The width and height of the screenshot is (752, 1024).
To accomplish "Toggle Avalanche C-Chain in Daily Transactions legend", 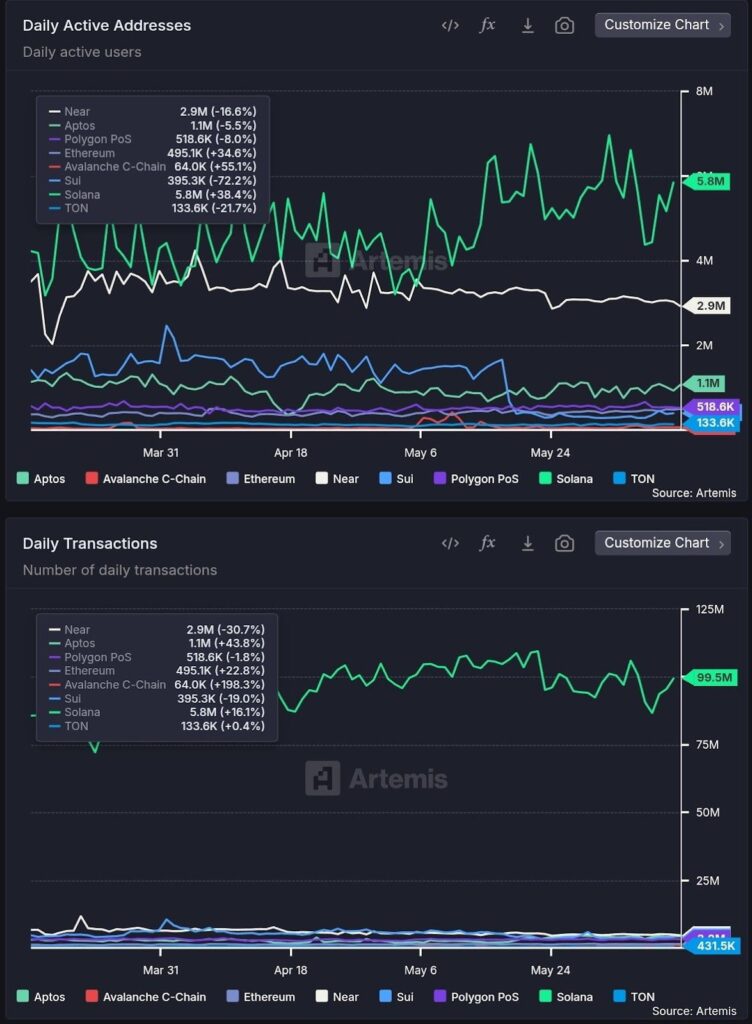I will pos(146,997).
